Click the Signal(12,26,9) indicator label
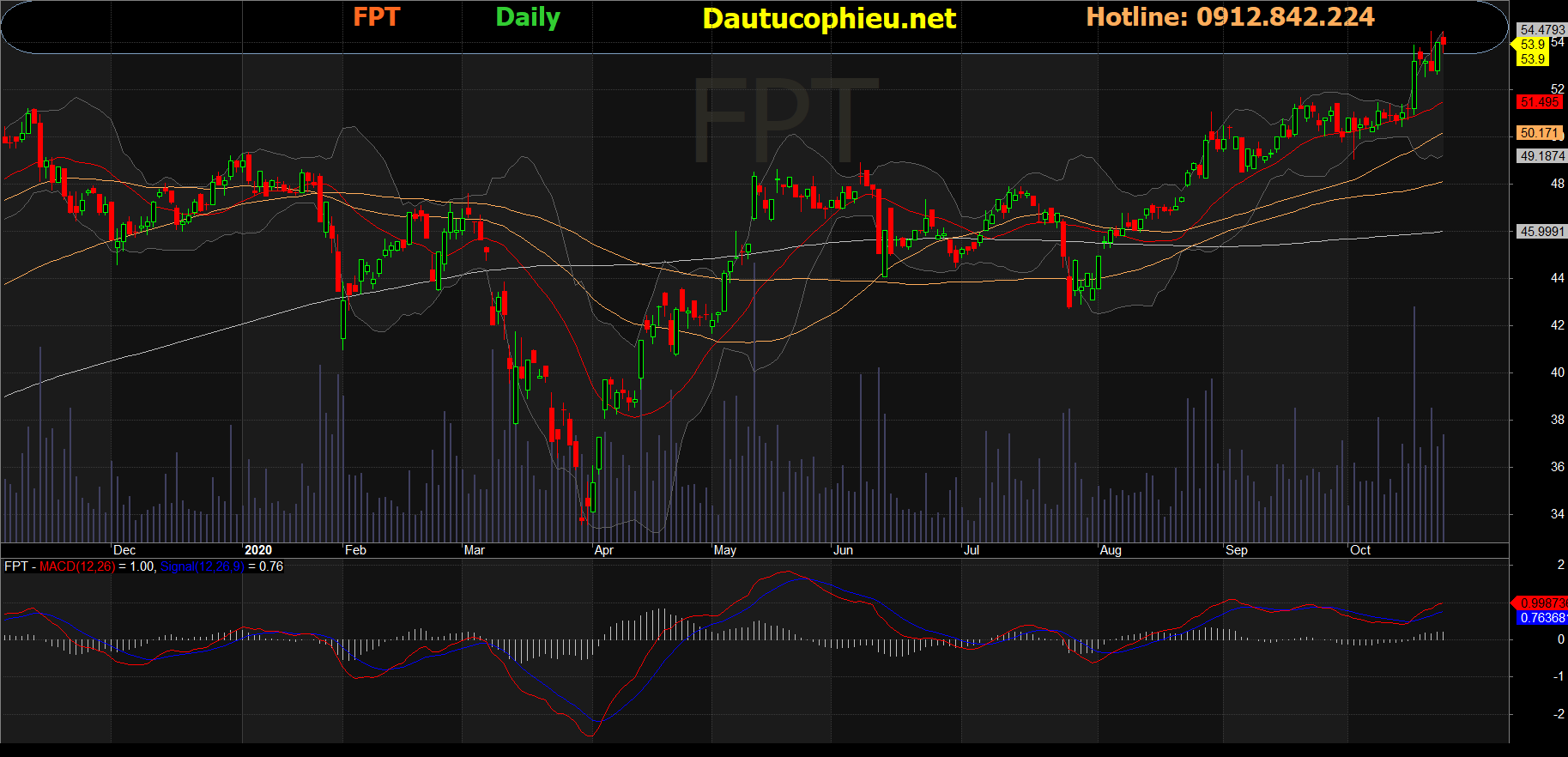The width and height of the screenshot is (1568, 757). point(203,566)
